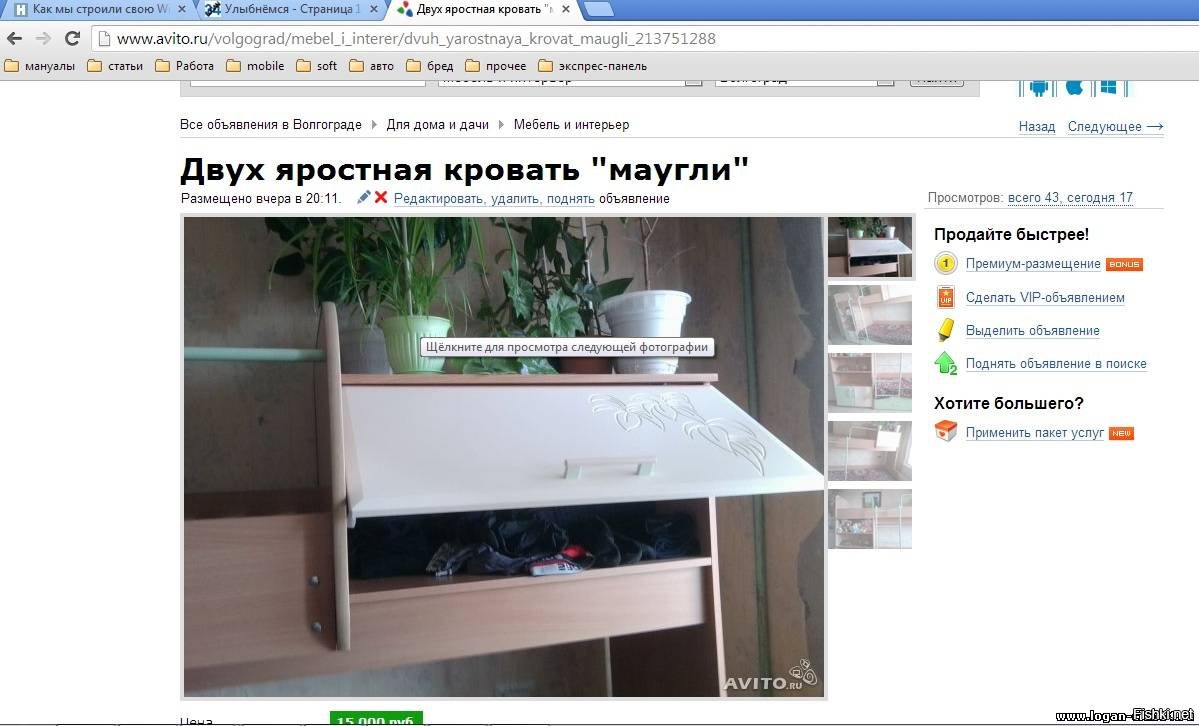Close the 'Улыбнёмся' tab
Screen dimensions: 1199x726
point(373,9)
